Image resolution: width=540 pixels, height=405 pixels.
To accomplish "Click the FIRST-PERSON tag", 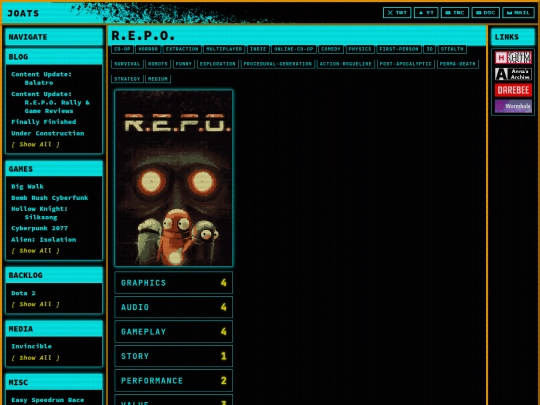I will coord(398,49).
